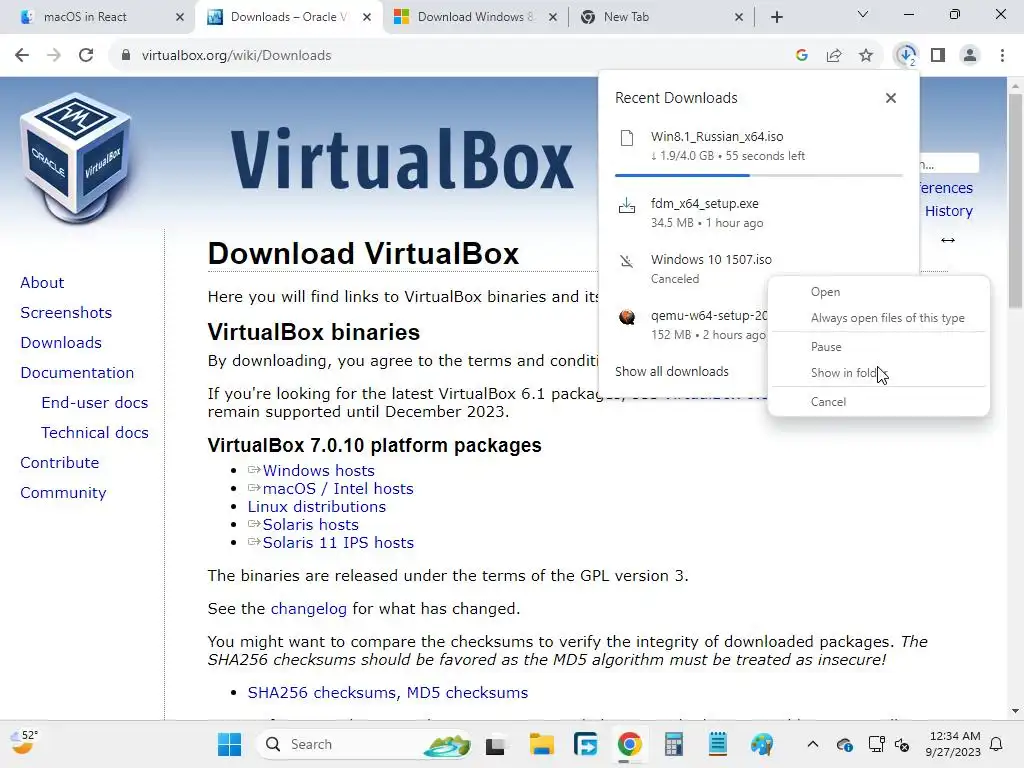Screen dimensions: 1024x768
Task: Download the Windows hosts package
Action: 318,471
